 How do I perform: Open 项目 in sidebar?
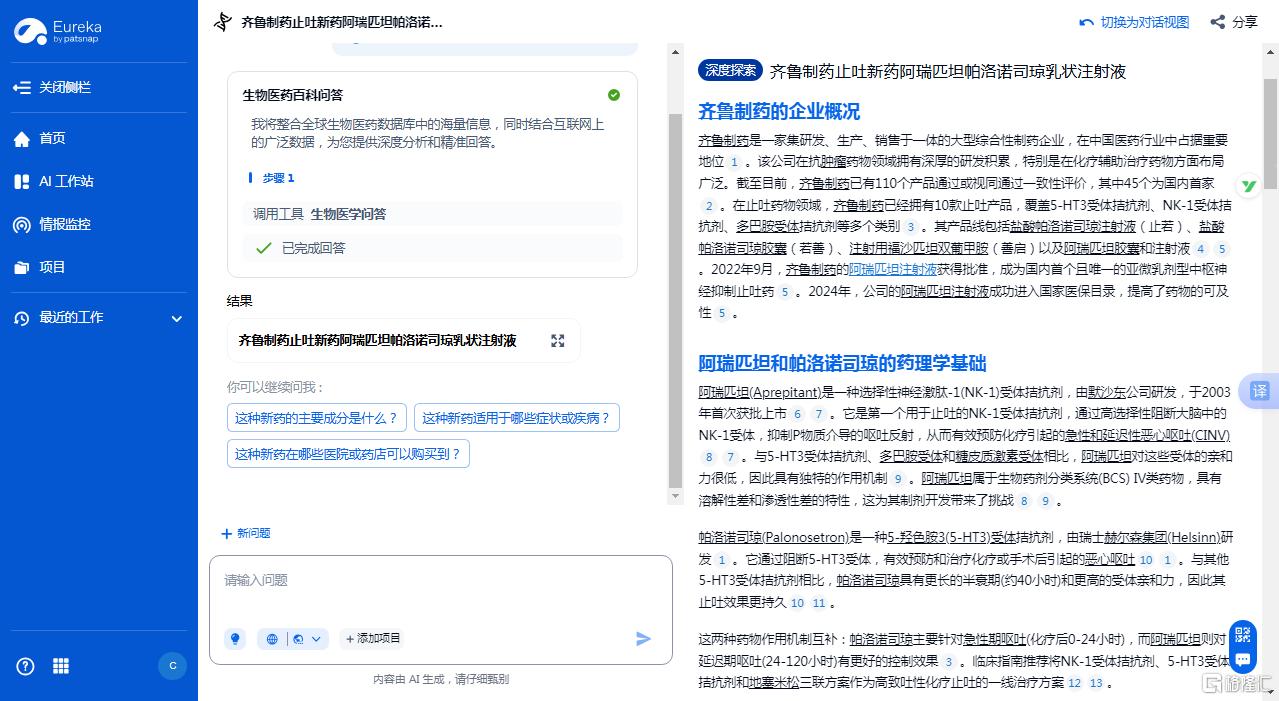(x=40, y=268)
